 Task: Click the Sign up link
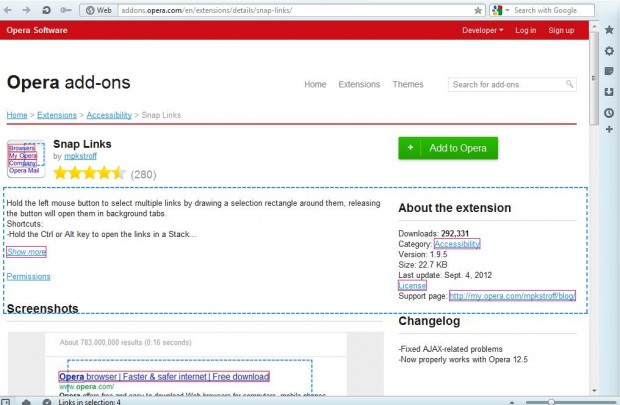561,30
